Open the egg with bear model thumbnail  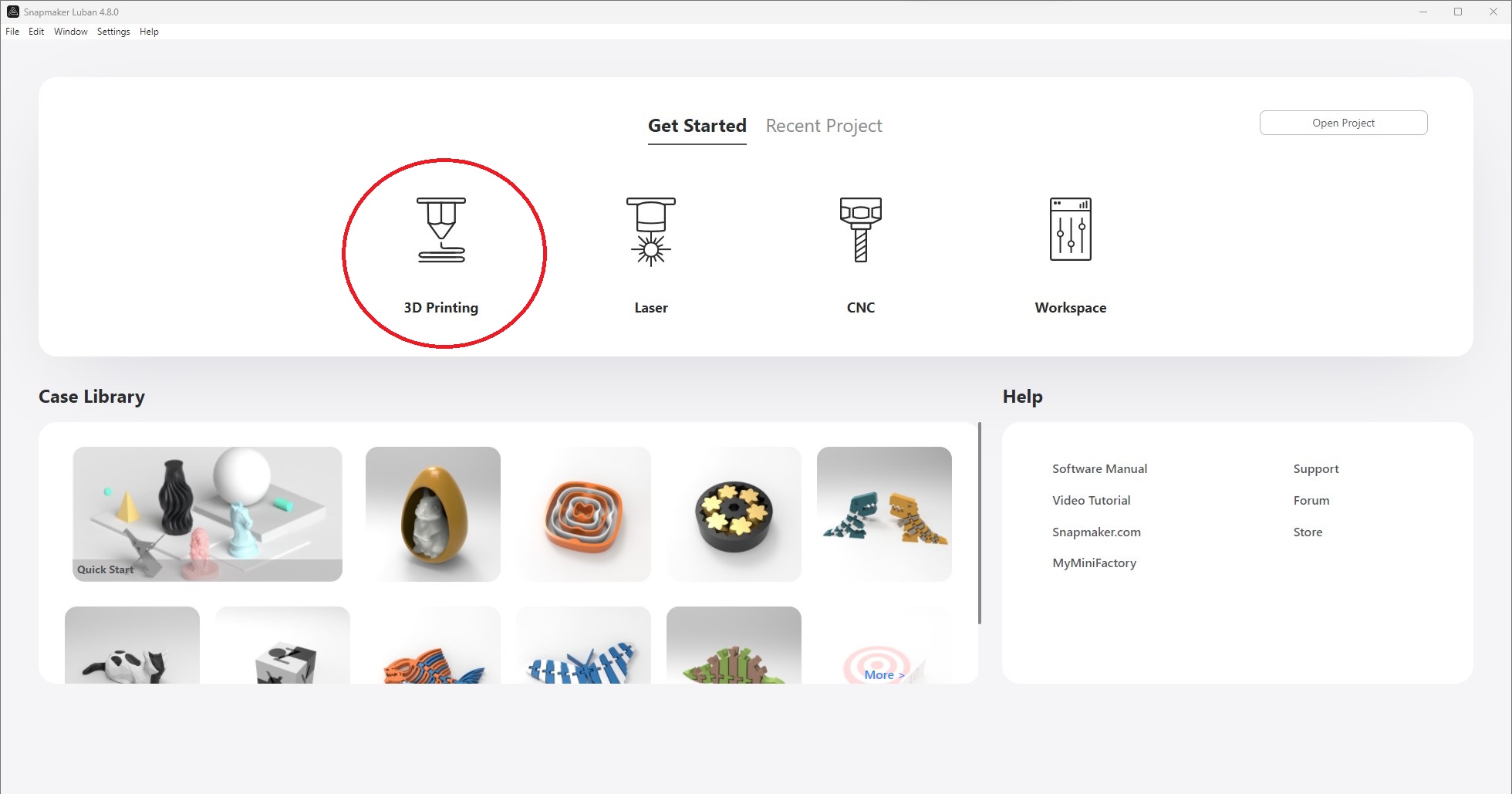[x=433, y=513]
